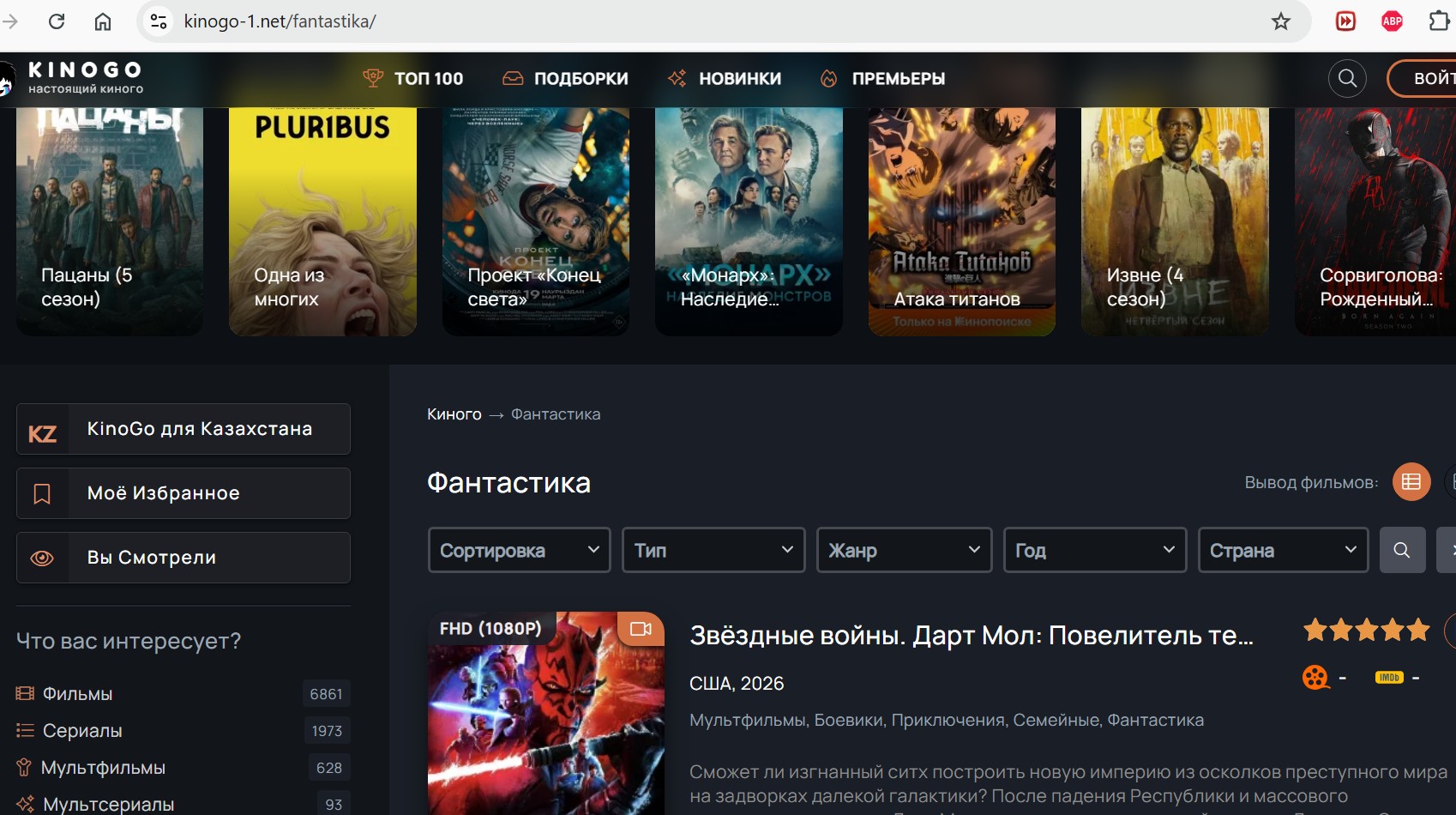Go to browser home page icon

[103, 21]
